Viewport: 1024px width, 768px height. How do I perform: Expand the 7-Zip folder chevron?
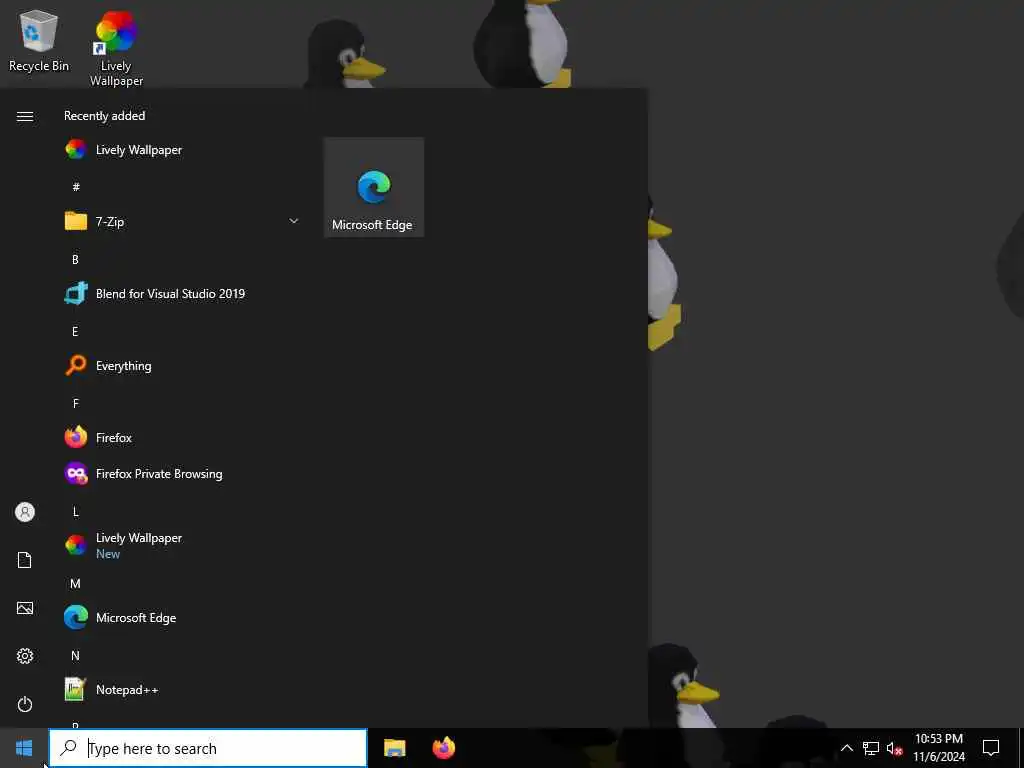[x=294, y=221]
